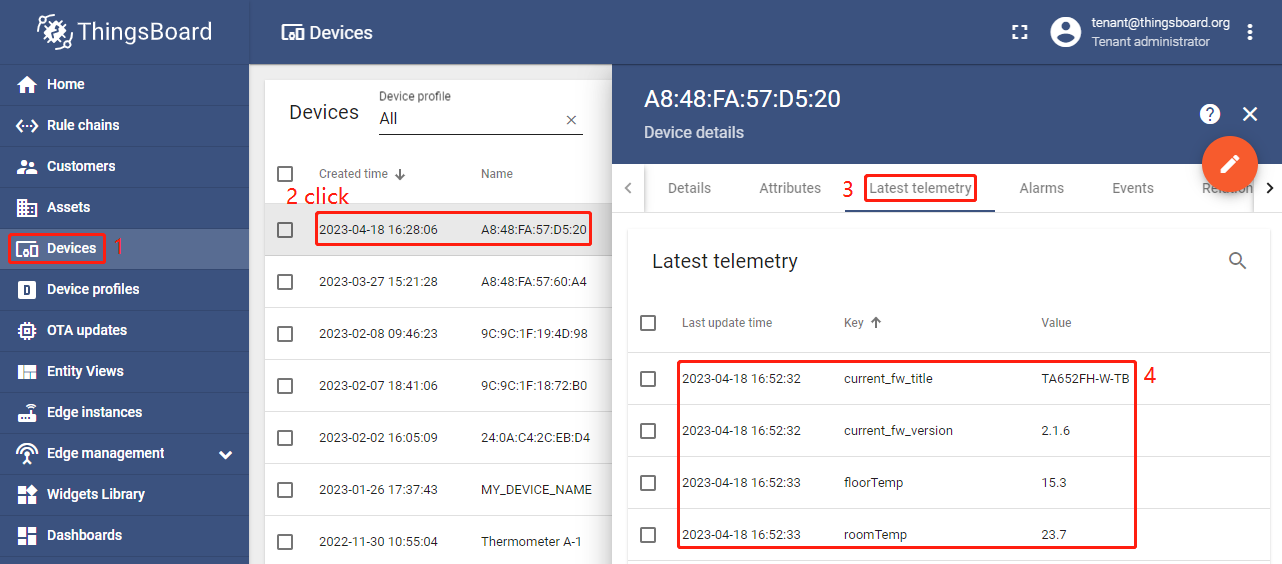Switch to the Latest telemetry tab
Screen dimensions: 1282x564
920,188
